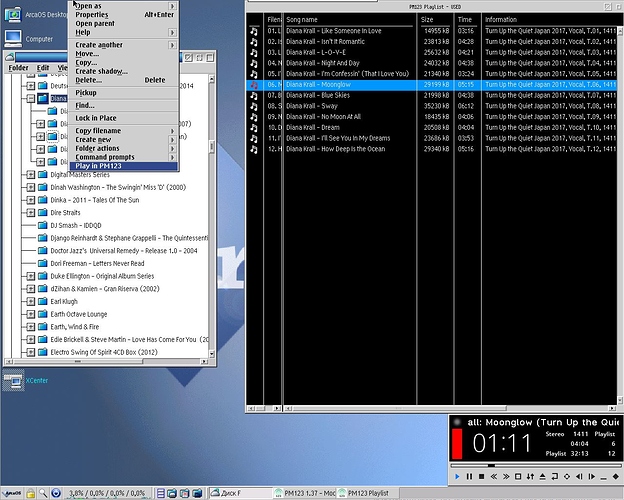Collapse the Diana folder tree node
The image size is (624, 500).
pyautogui.click(x=31, y=98)
